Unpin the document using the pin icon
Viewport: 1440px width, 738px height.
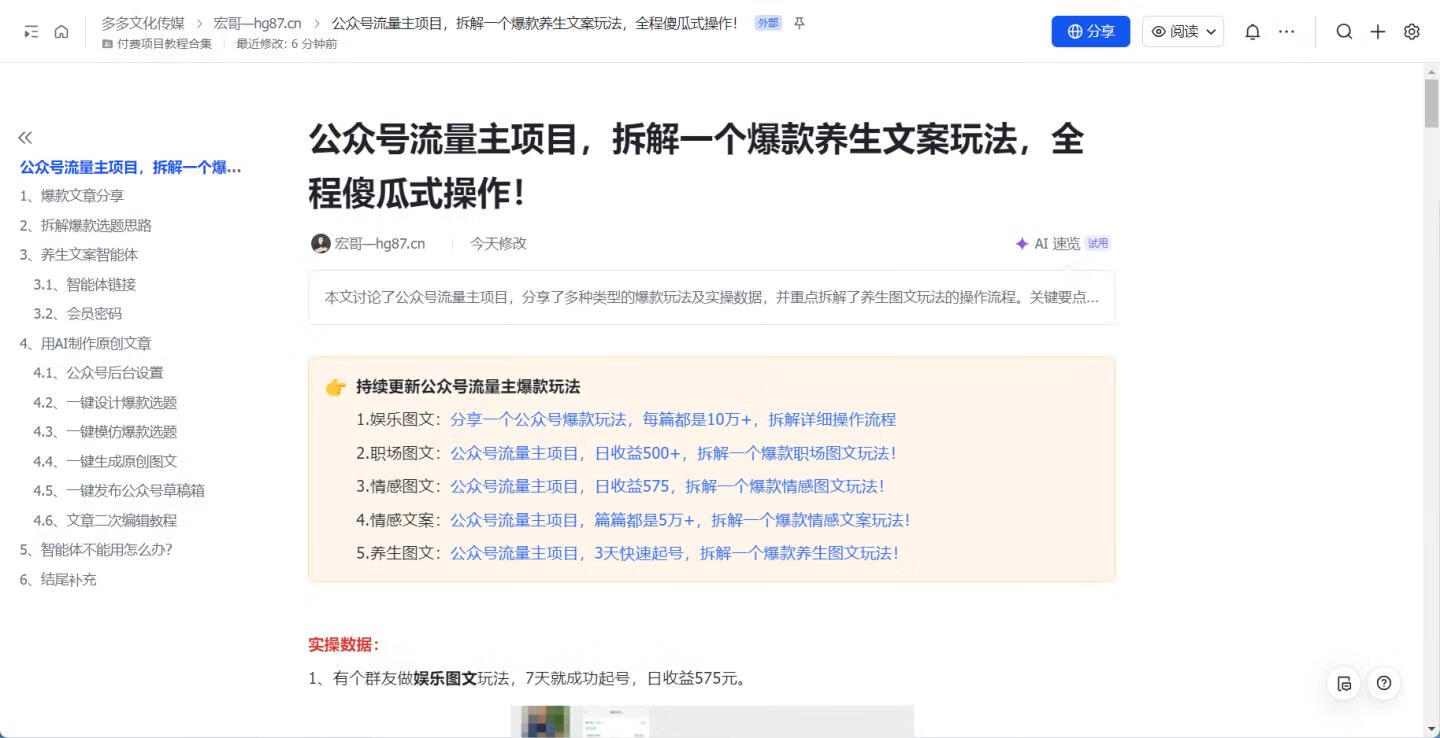(x=799, y=22)
